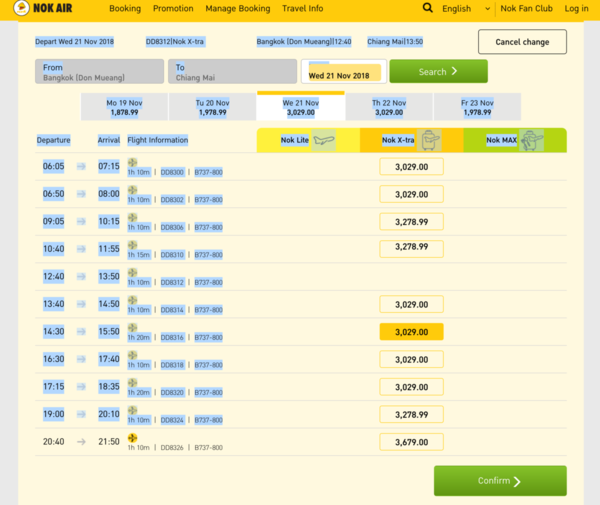Click the Depart Wed 21 Nov 2018 text
This screenshot has width=600, height=505.
point(75,41)
